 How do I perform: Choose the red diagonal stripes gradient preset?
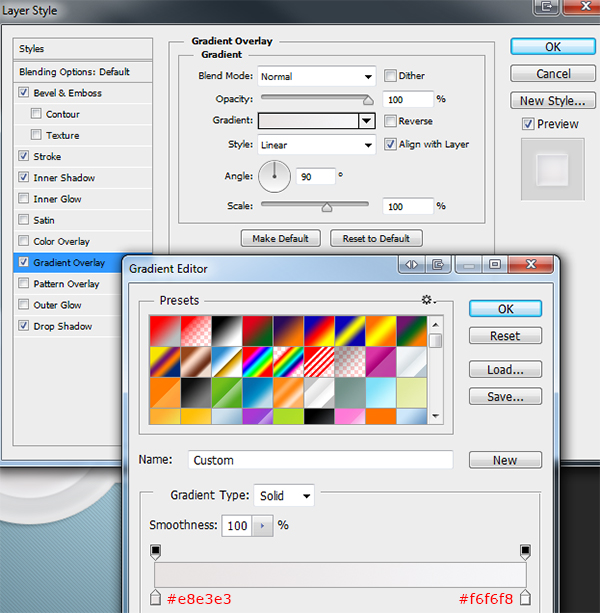(319, 359)
